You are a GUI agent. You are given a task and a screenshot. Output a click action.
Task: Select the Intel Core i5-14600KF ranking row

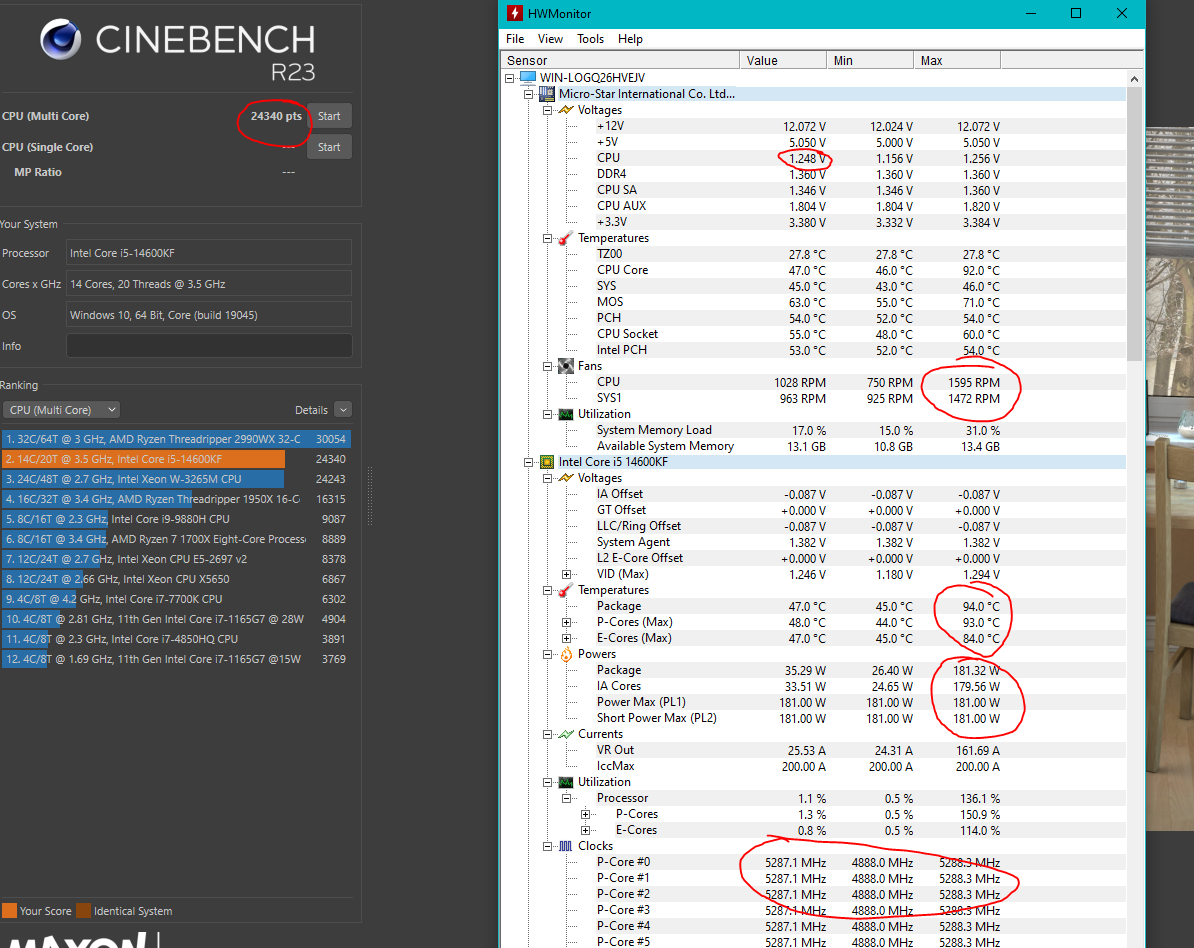pyautogui.click(x=176, y=459)
